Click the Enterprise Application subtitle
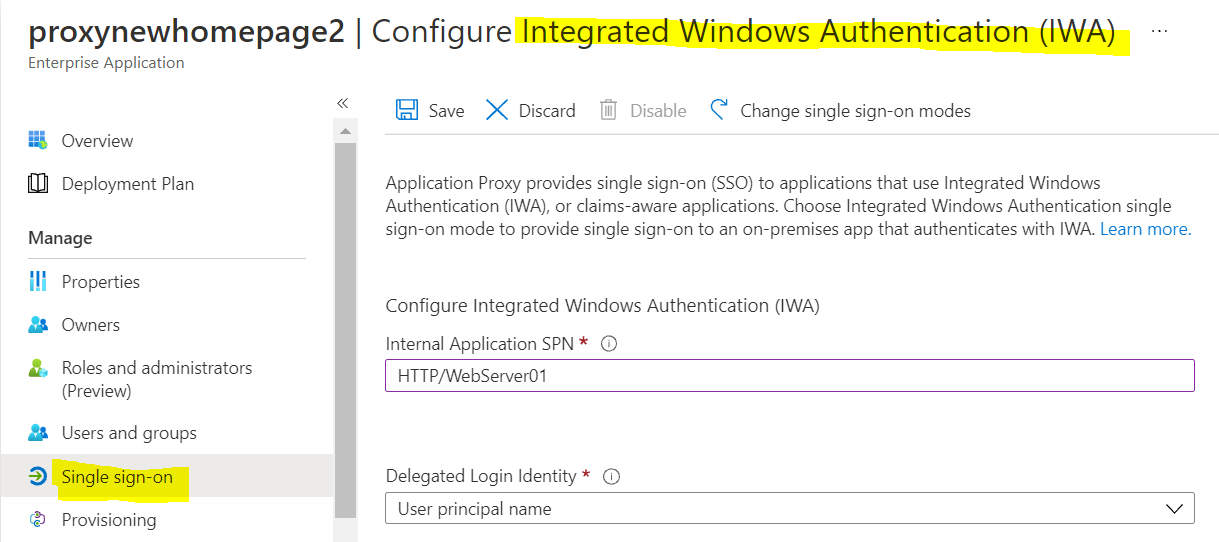This screenshot has width=1219, height=542. (x=106, y=63)
